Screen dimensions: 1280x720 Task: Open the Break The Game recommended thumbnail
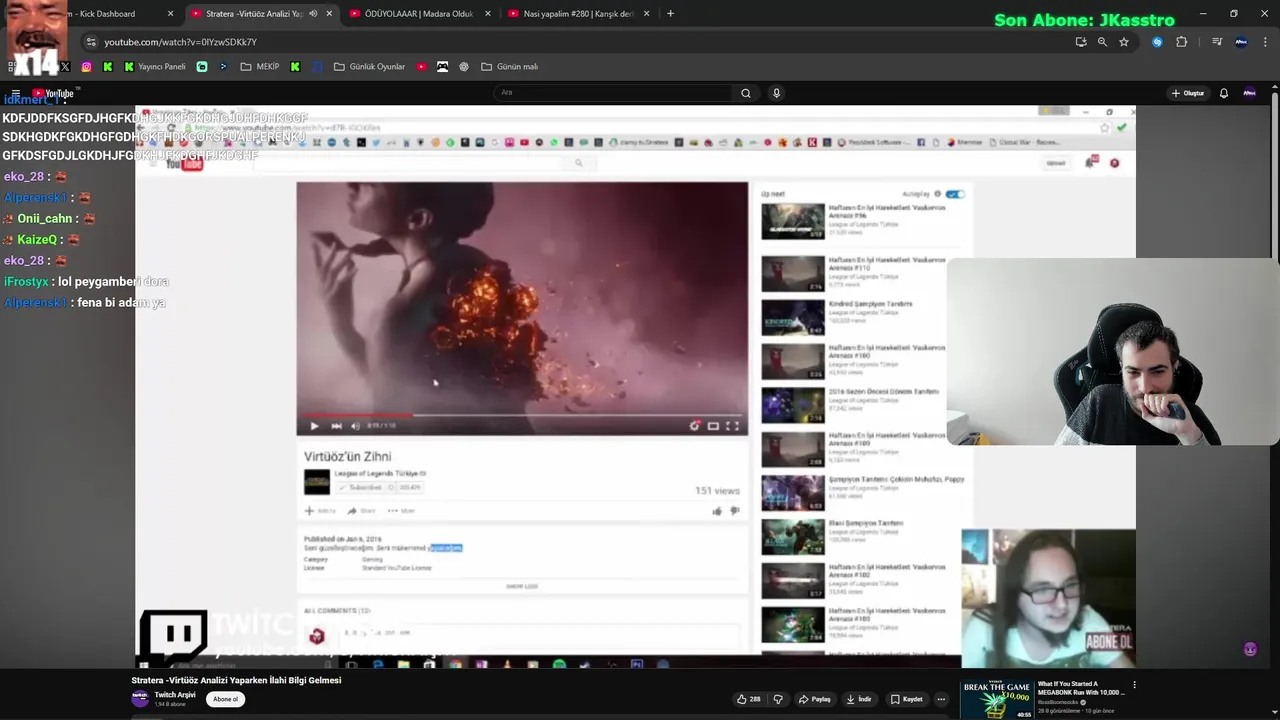coord(997,700)
